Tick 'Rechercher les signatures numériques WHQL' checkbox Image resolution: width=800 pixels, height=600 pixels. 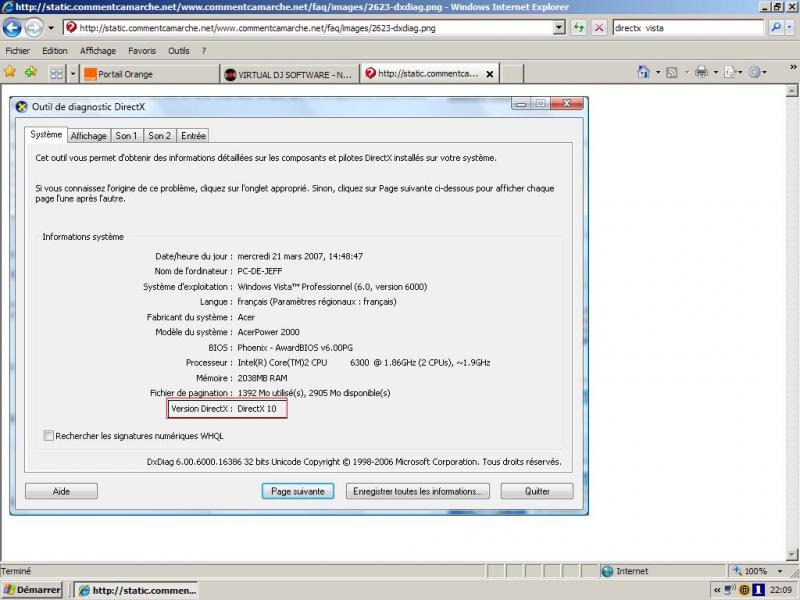click(48, 436)
